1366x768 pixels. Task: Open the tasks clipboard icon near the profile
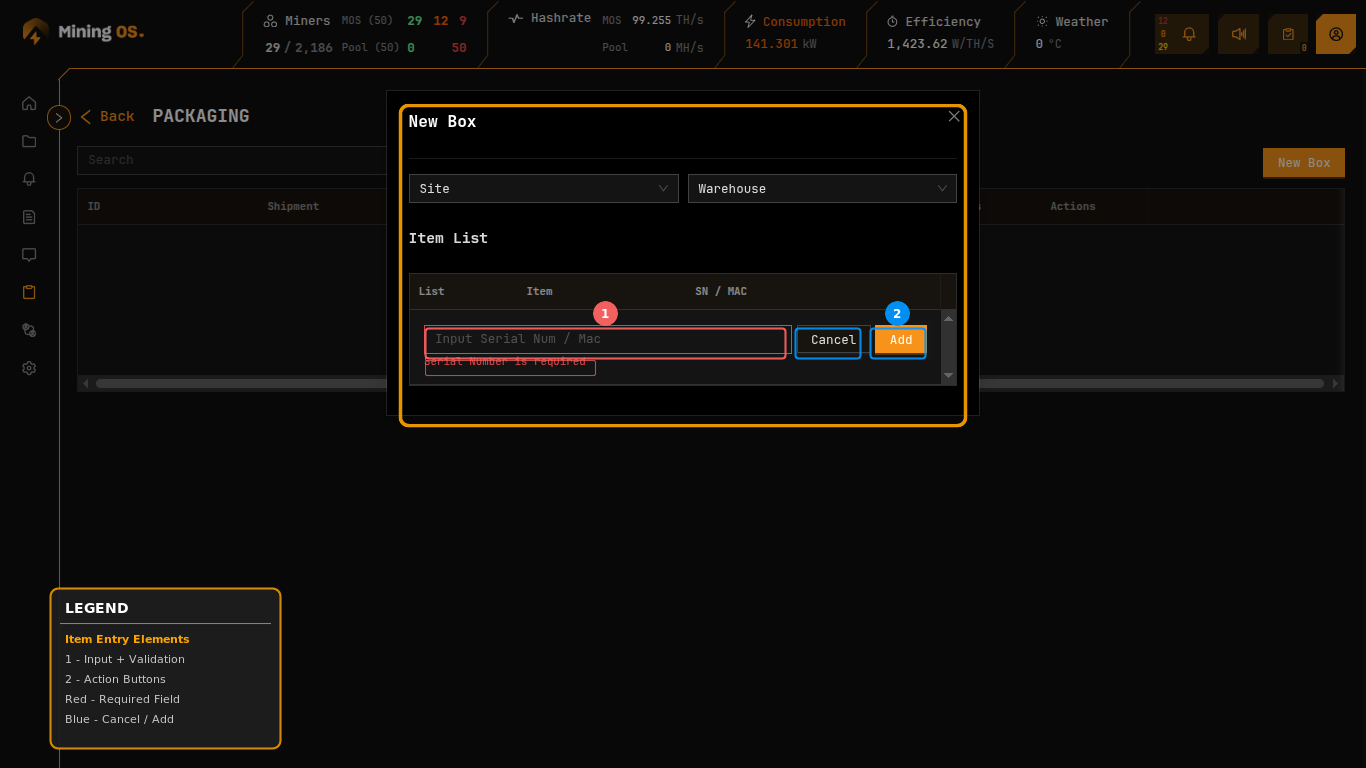[x=1287, y=33]
